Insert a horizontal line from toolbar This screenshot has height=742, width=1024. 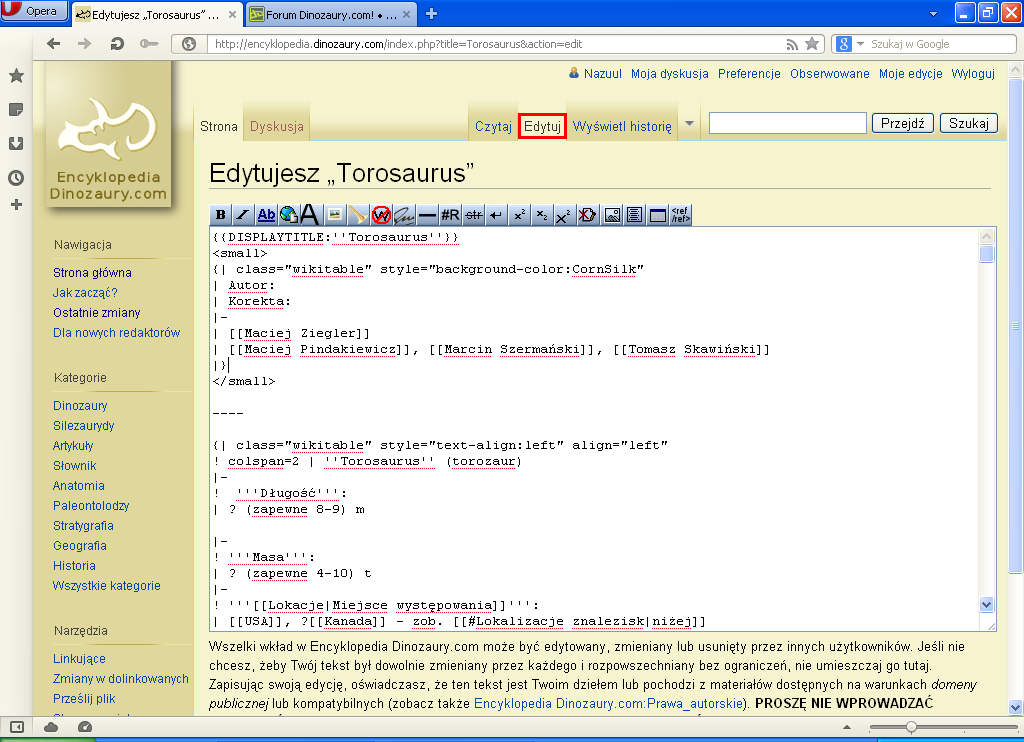click(x=427, y=215)
